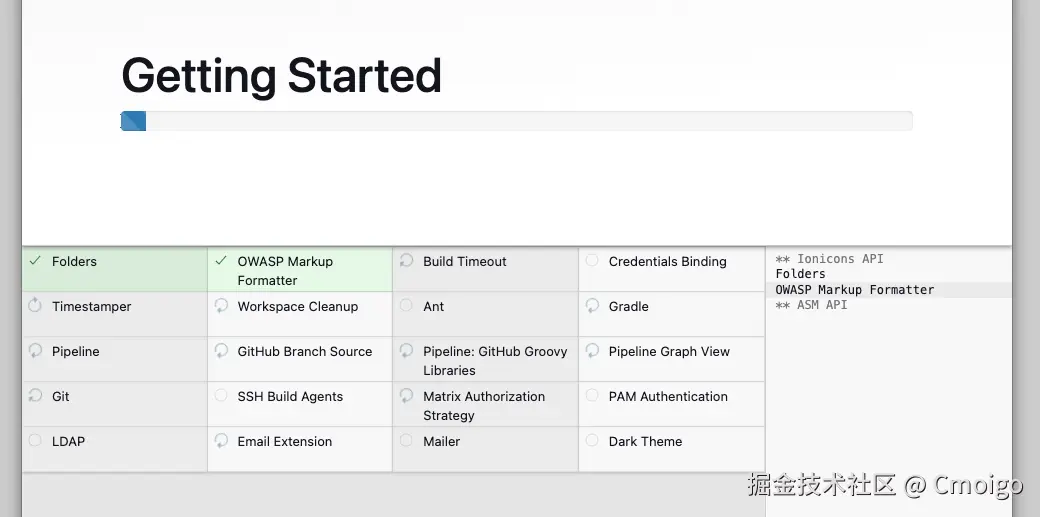Select the Matrix Authorization Strategy plugin cell
Image resolution: width=1040 pixels, height=517 pixels.
(x=484, y=405)
